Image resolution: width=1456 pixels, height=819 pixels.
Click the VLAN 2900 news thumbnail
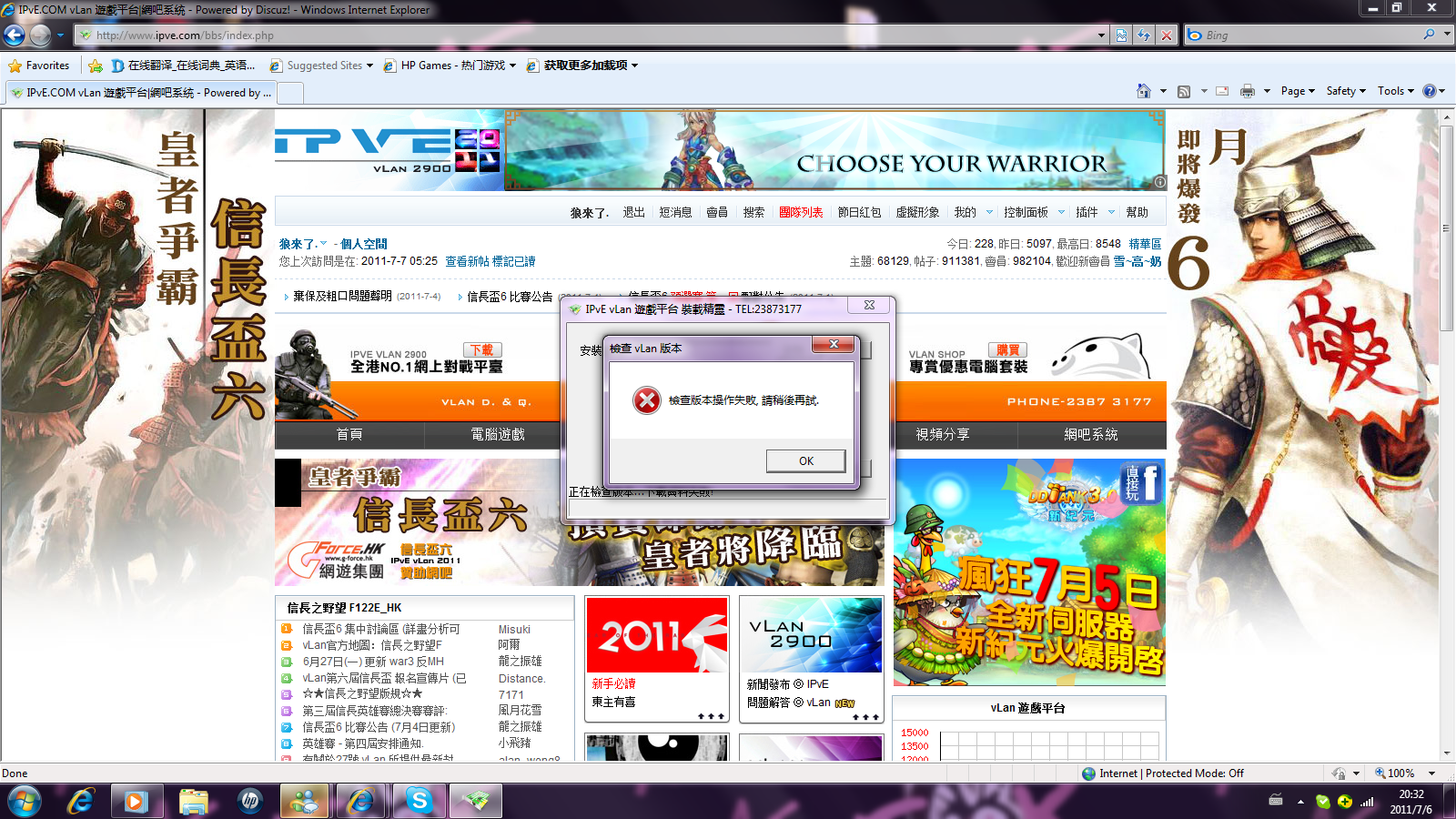[x=812, y=635]
